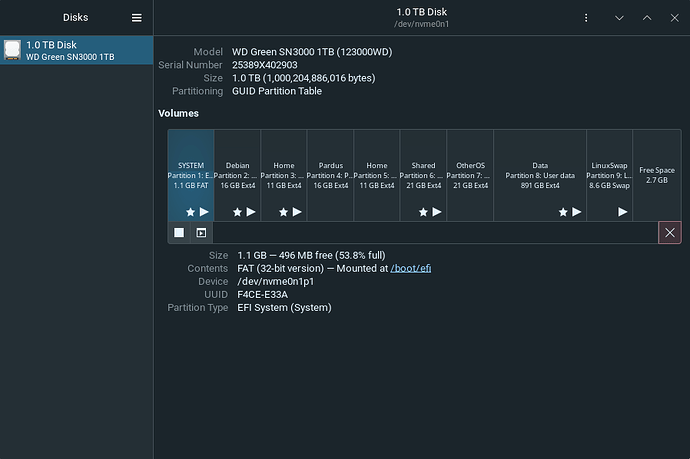Screen dimensions: 690x459
Task: Click the play icon on Home Partition 3
Action: click(x=297, y=212)
